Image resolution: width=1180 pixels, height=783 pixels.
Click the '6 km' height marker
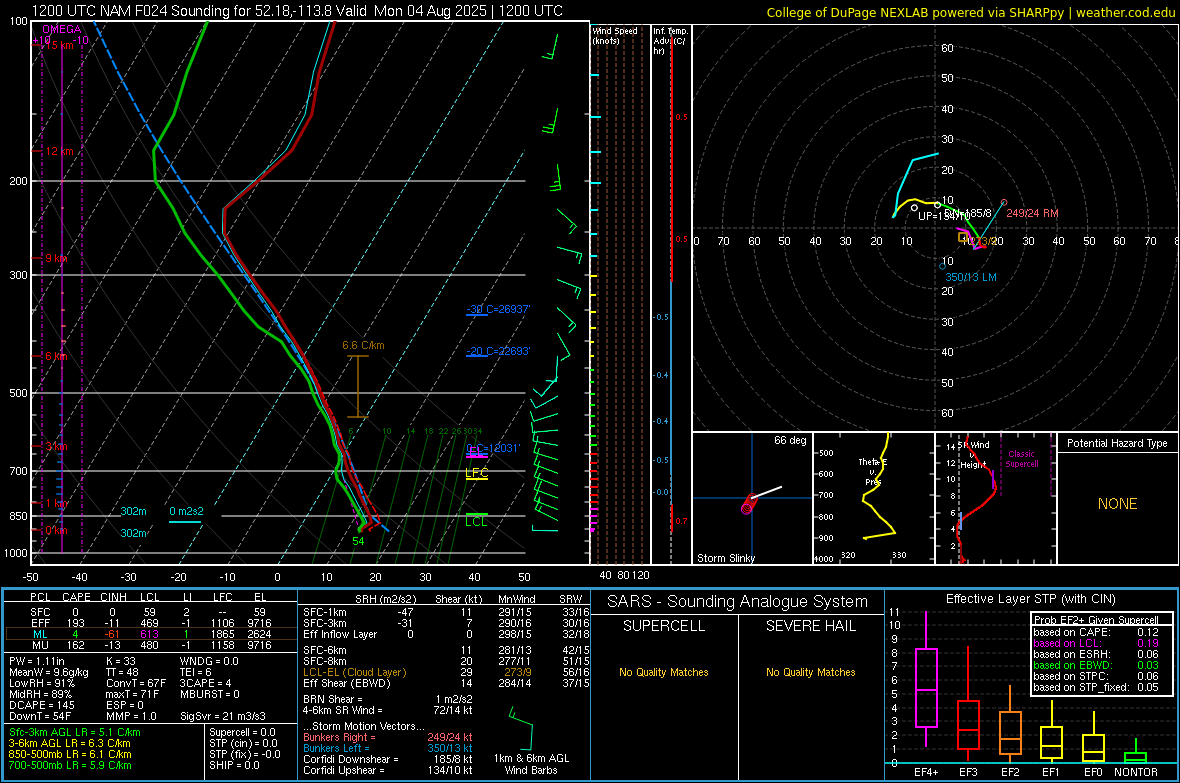pyautogui.click(x=56, y=356)
